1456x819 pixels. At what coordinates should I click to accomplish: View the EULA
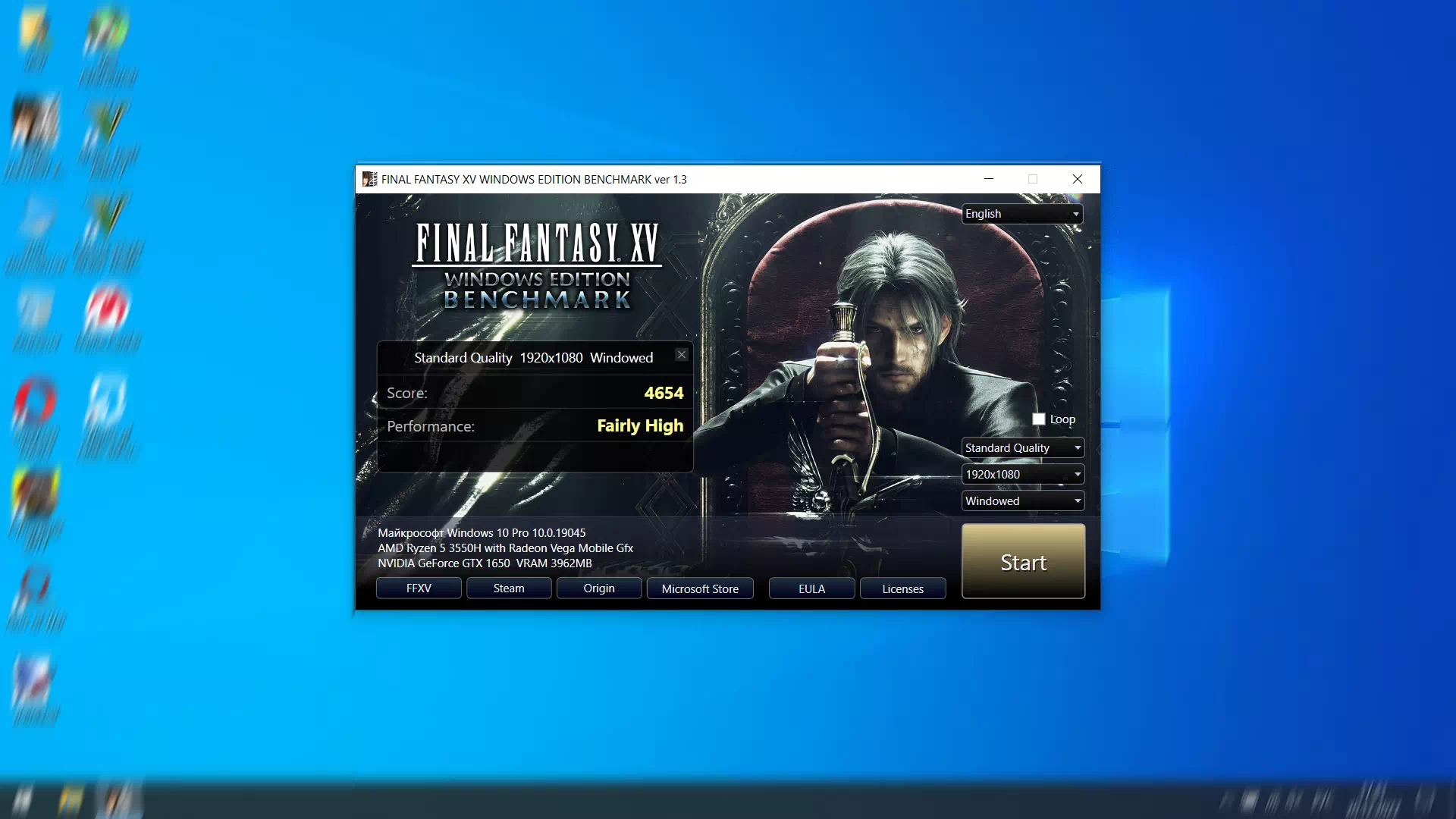point(811,588)
